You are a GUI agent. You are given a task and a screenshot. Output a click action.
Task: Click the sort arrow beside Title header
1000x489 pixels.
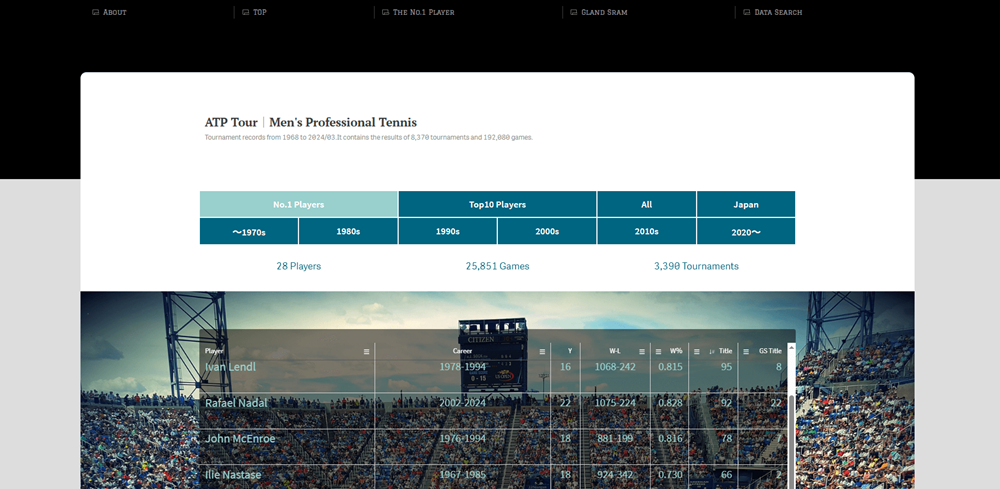tap(712, 352)
